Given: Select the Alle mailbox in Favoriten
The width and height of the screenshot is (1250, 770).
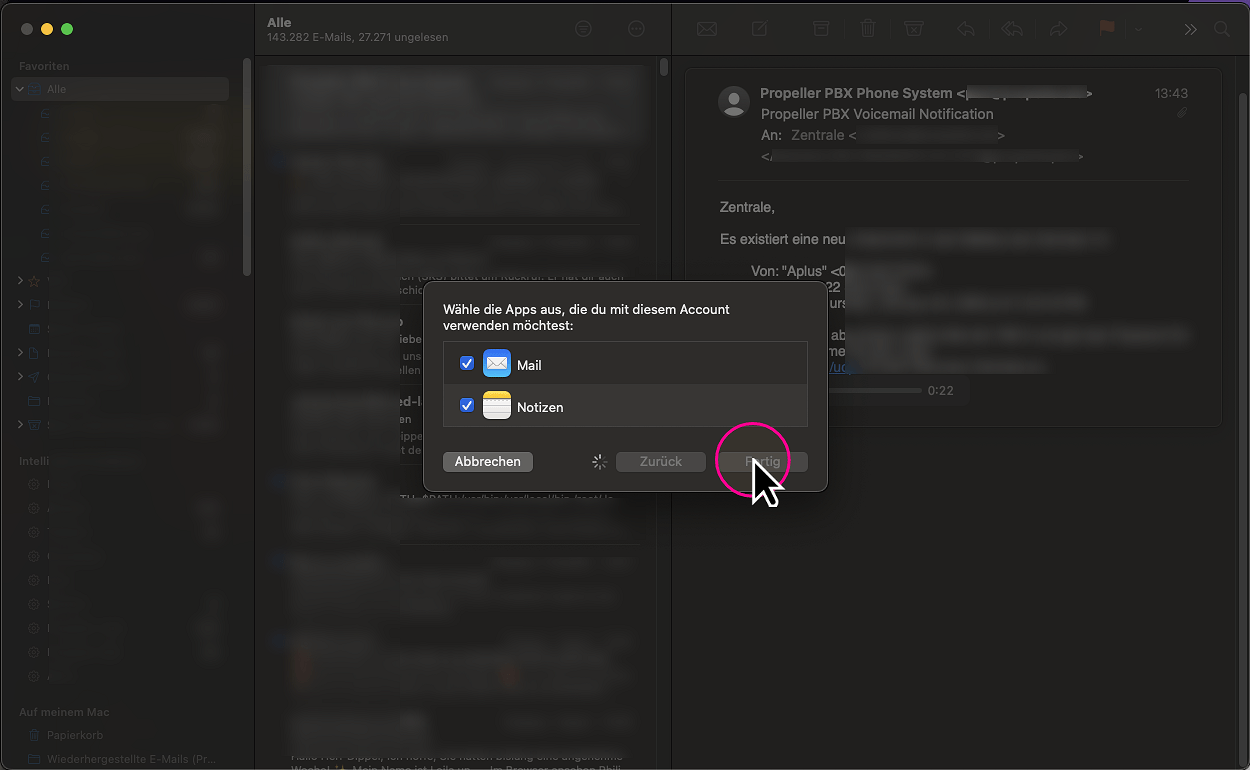Looking at the screenshot, I should tap(56, 89).
